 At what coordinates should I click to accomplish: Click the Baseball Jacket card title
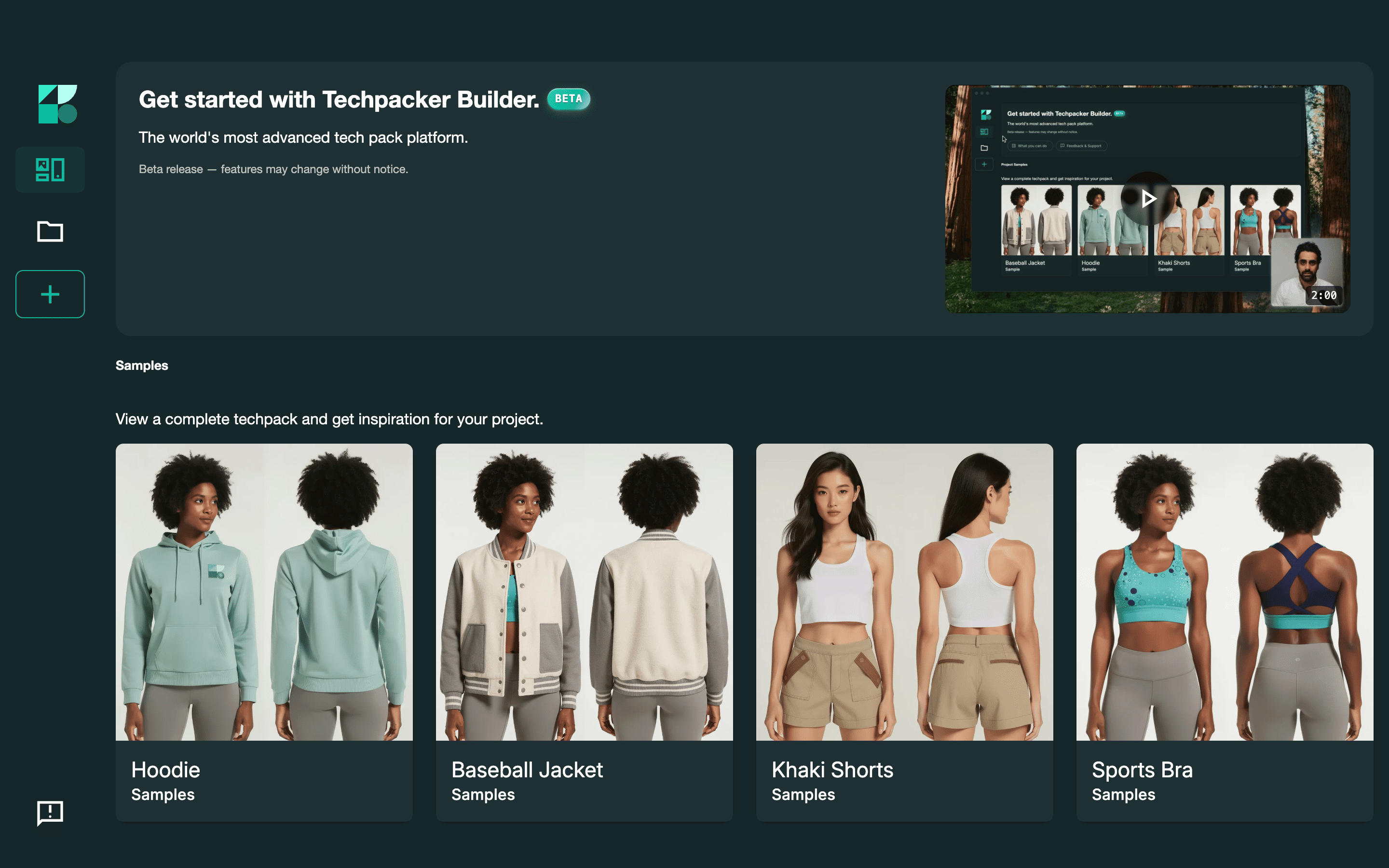pos(527,770)
